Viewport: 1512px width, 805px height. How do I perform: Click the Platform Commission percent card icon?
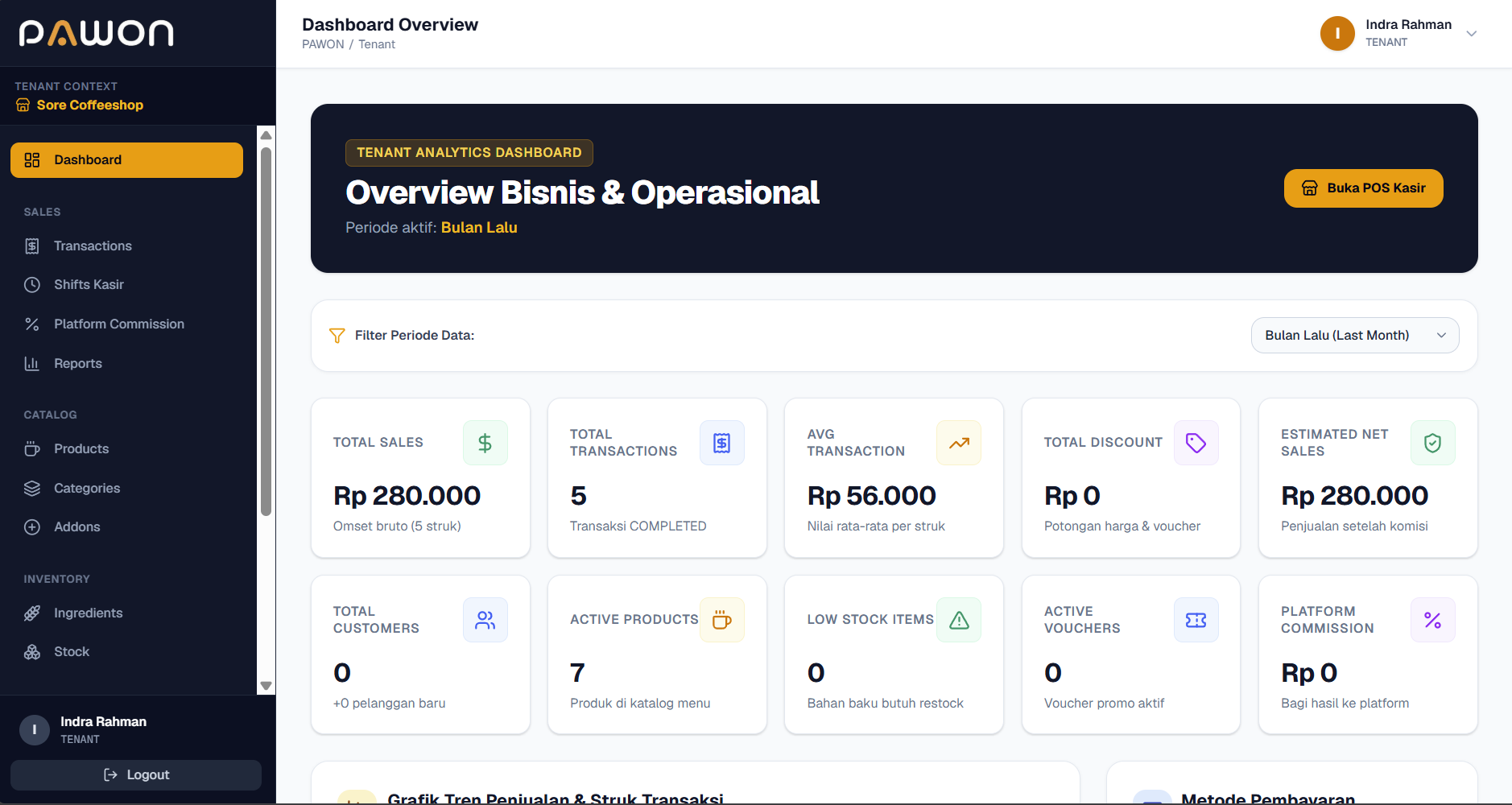coord(1432,620)
